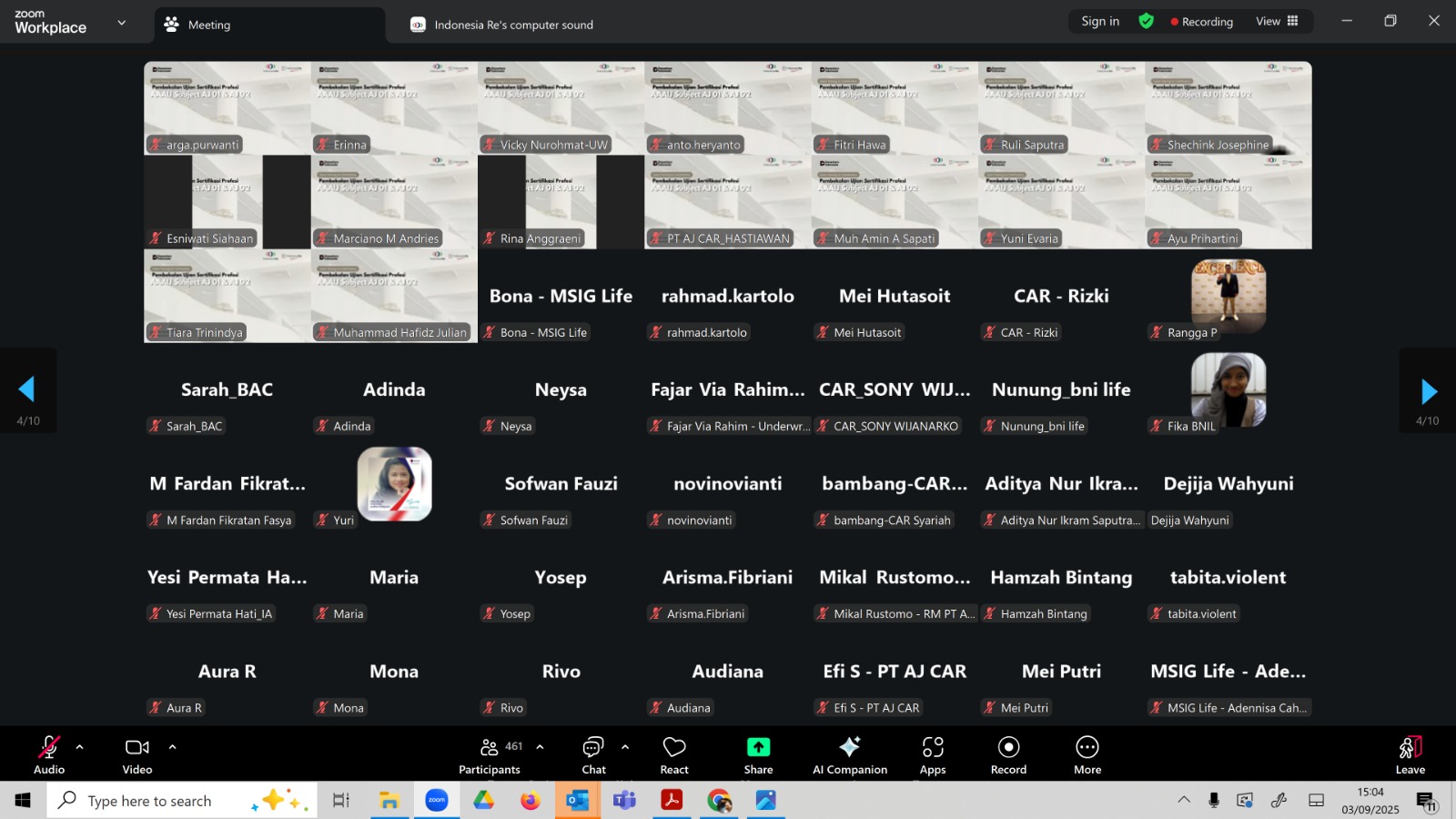Toggle the camera with the Video button
The image size is (1456, 819).
(x=137, y=755)
